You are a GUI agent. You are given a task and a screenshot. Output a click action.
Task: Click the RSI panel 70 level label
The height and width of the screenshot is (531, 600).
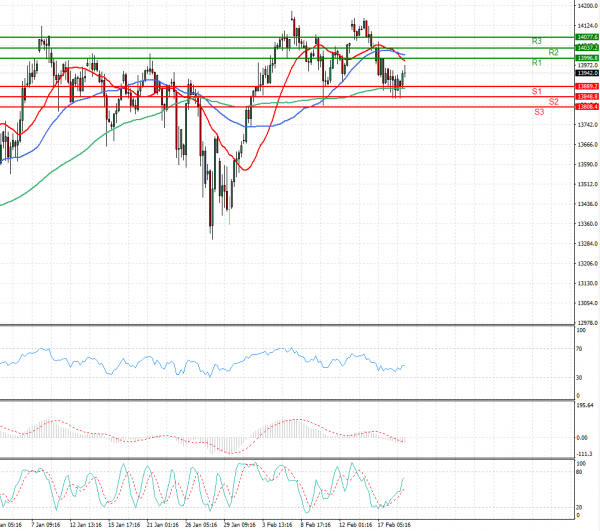(x=579, y=349)
